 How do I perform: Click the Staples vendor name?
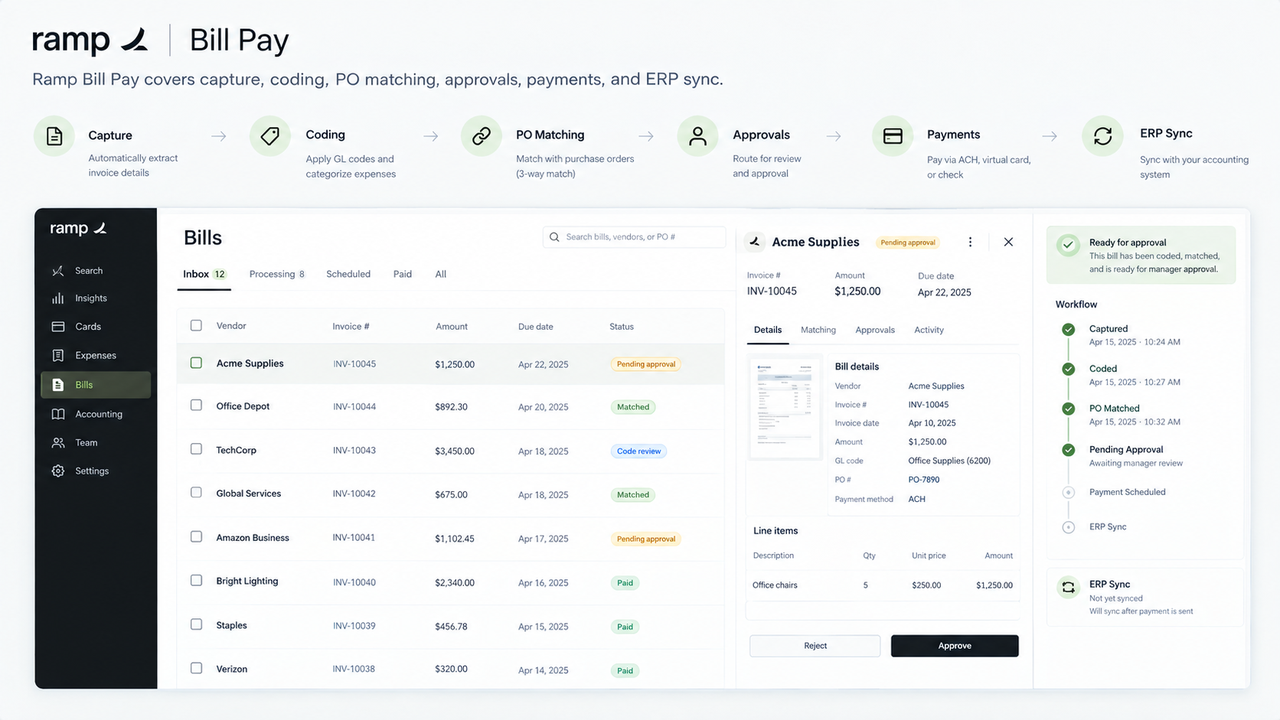[231, 626]
